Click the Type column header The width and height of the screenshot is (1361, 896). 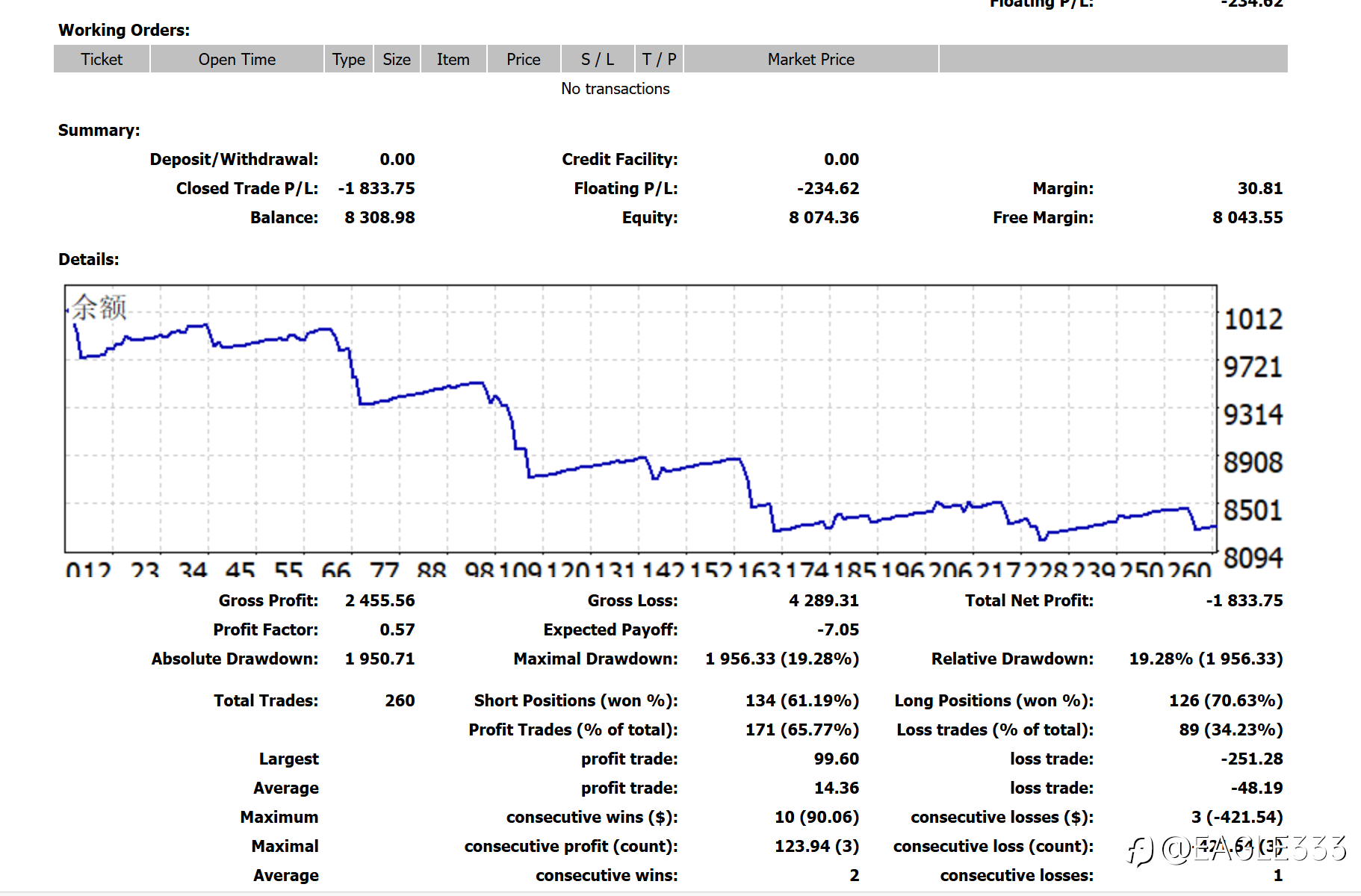click(x=349, y=59)
